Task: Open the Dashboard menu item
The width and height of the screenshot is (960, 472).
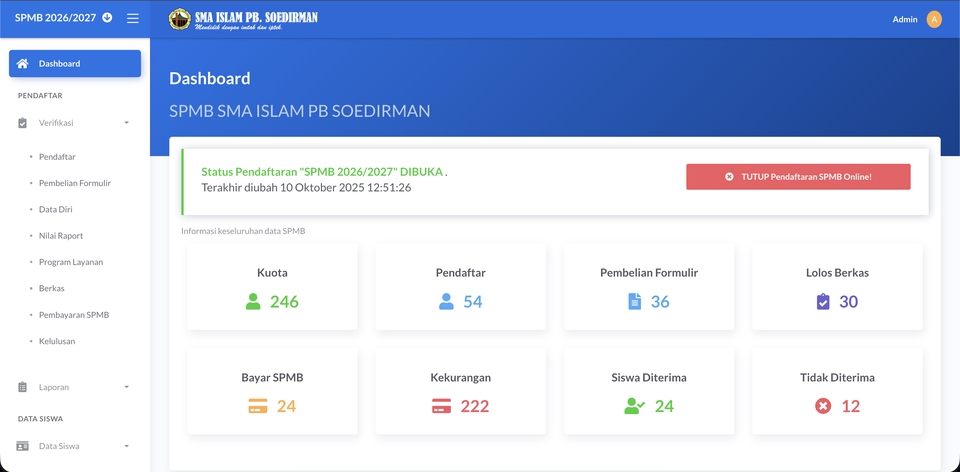Action: tap(75, 64)
